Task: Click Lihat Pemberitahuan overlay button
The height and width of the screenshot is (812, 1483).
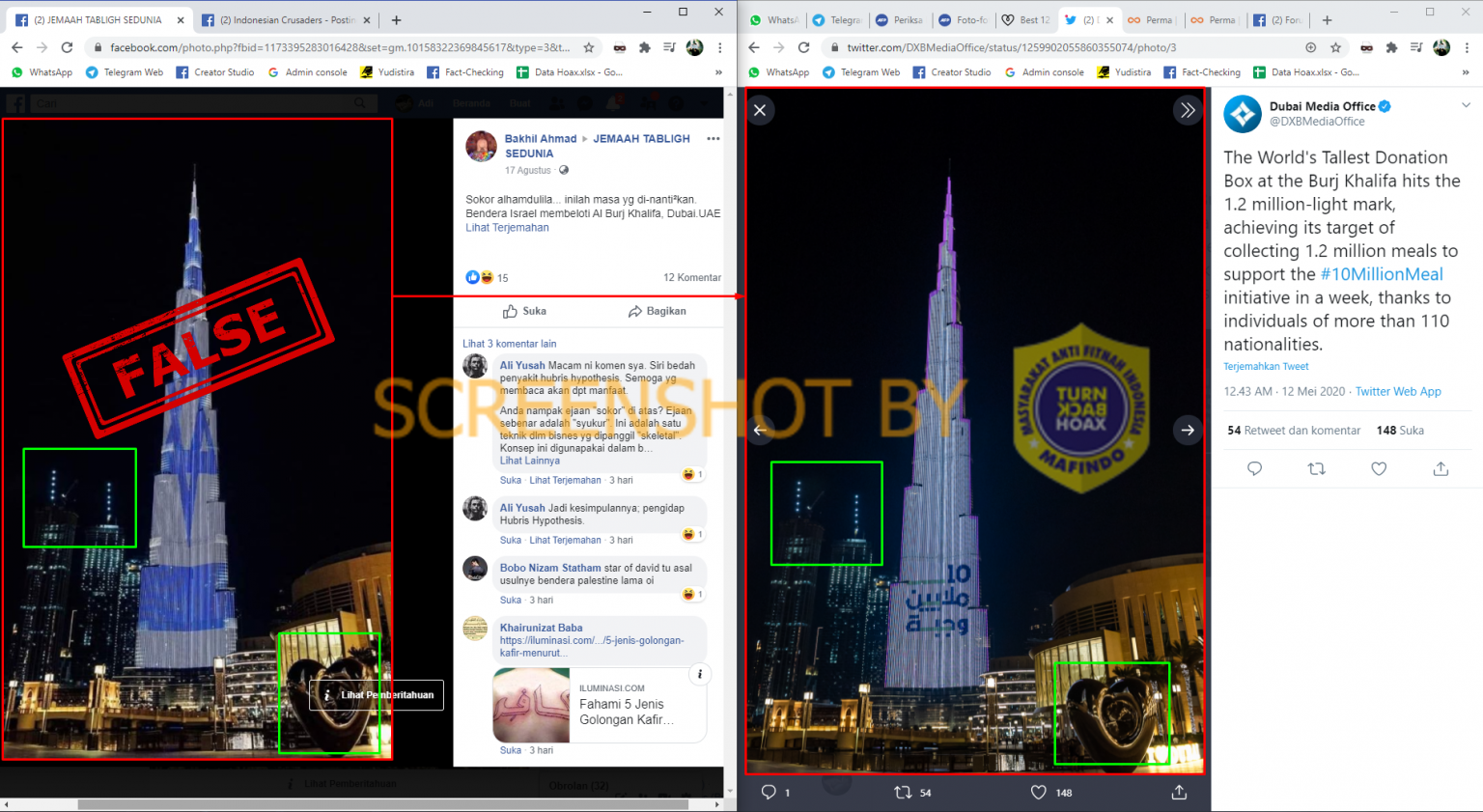Action: coord(377,695)
